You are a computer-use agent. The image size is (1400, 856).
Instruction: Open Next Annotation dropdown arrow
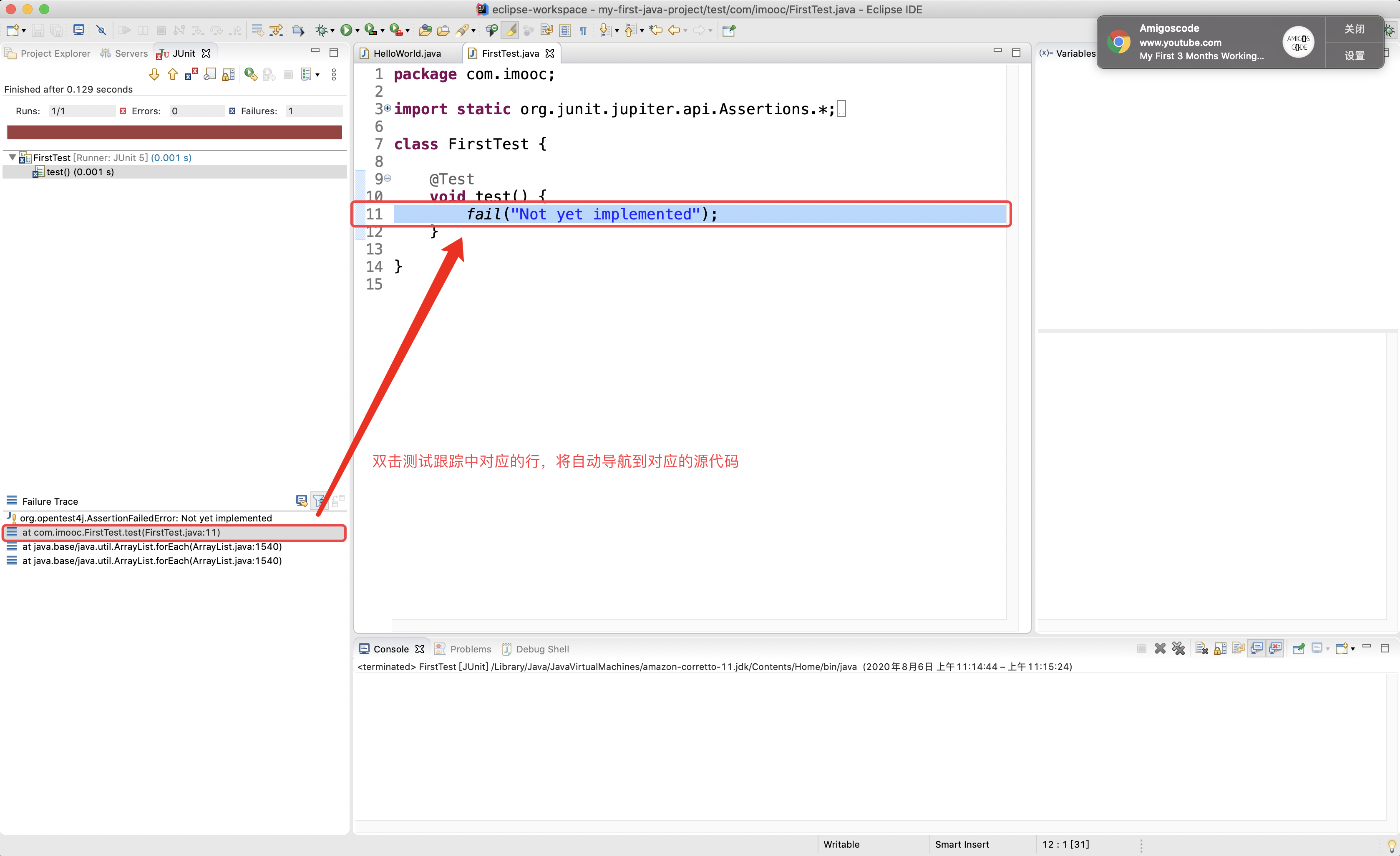(617, 31)
